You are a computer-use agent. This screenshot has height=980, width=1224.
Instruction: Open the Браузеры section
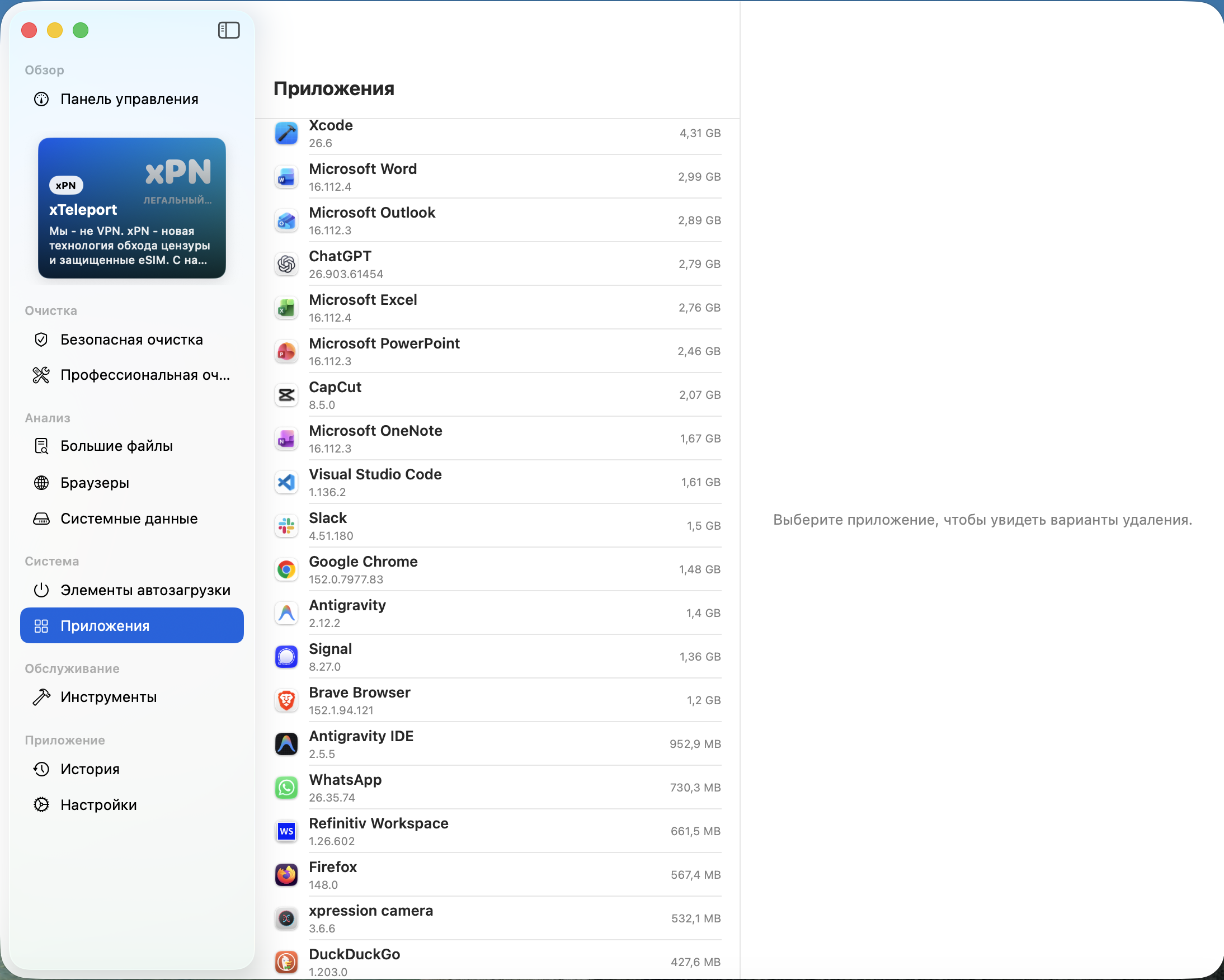pos(131,483)
